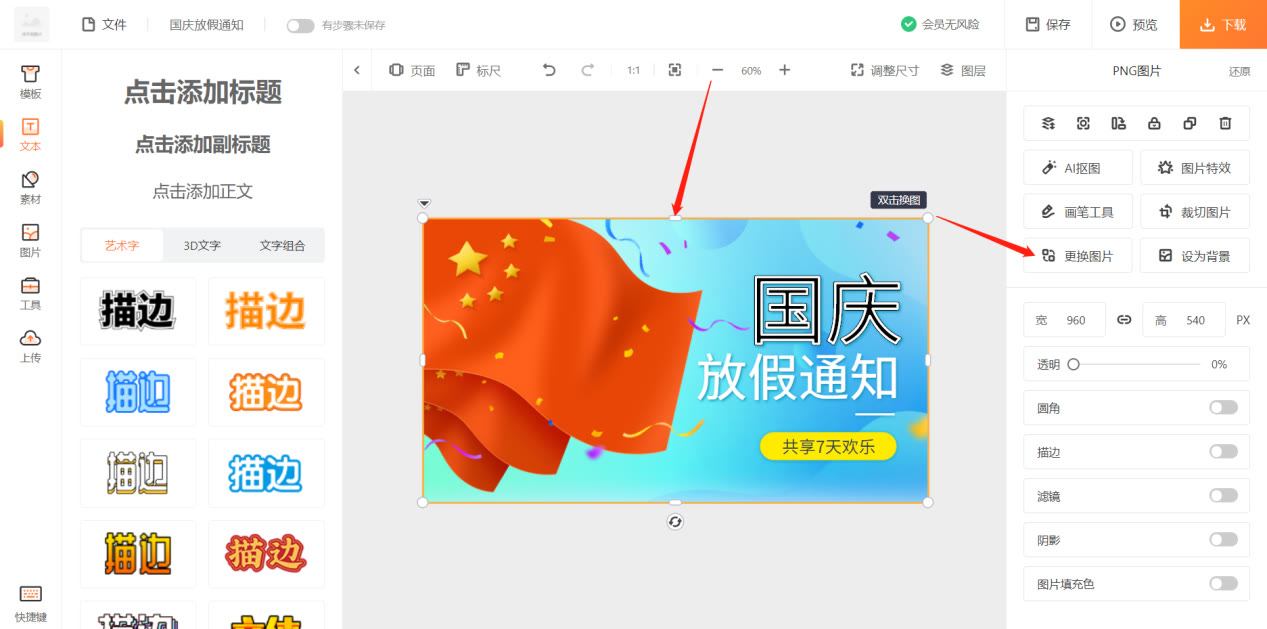Switch to the 3D文字 tab
The width and height of the screenshot is (1267, 629).
pyautogui.click(x=202, y=245)
